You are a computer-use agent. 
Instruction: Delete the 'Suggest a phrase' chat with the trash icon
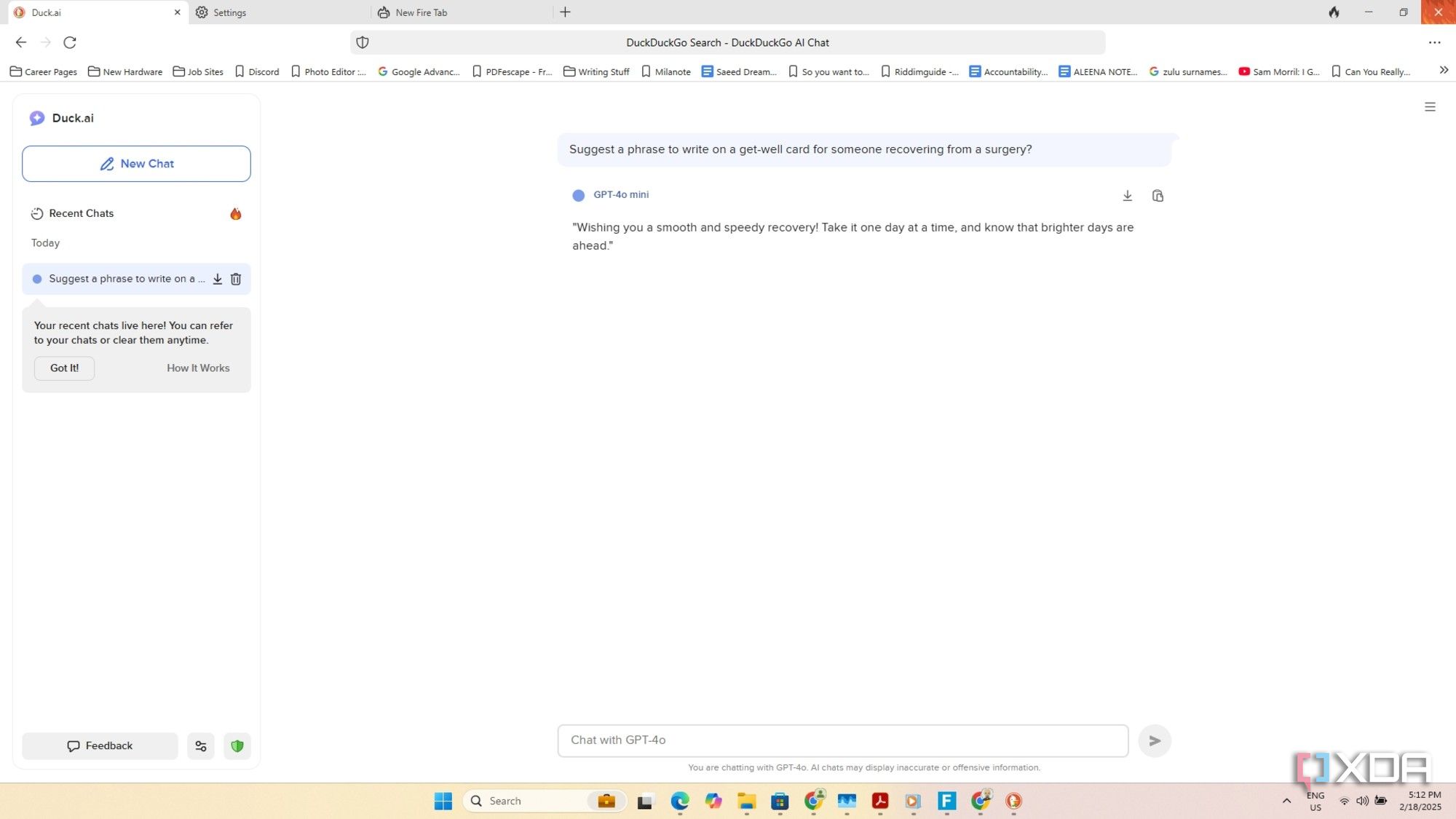(x=236, y=279)
